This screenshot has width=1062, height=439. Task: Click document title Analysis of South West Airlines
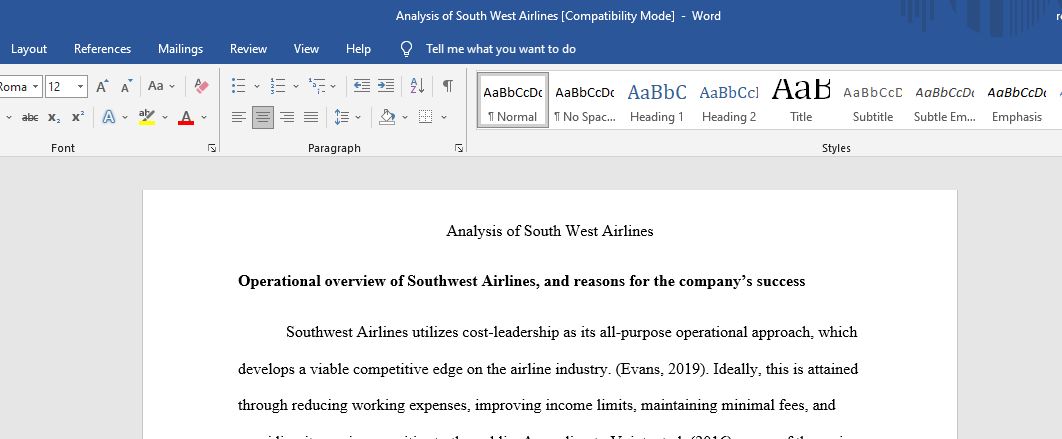[549, 231]
